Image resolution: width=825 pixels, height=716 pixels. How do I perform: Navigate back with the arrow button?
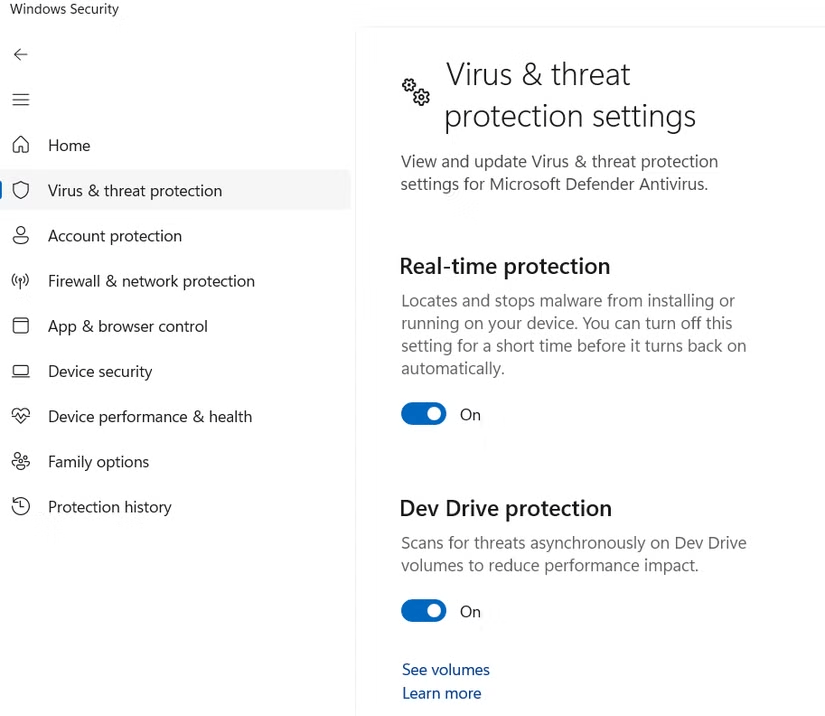point(20,54)
